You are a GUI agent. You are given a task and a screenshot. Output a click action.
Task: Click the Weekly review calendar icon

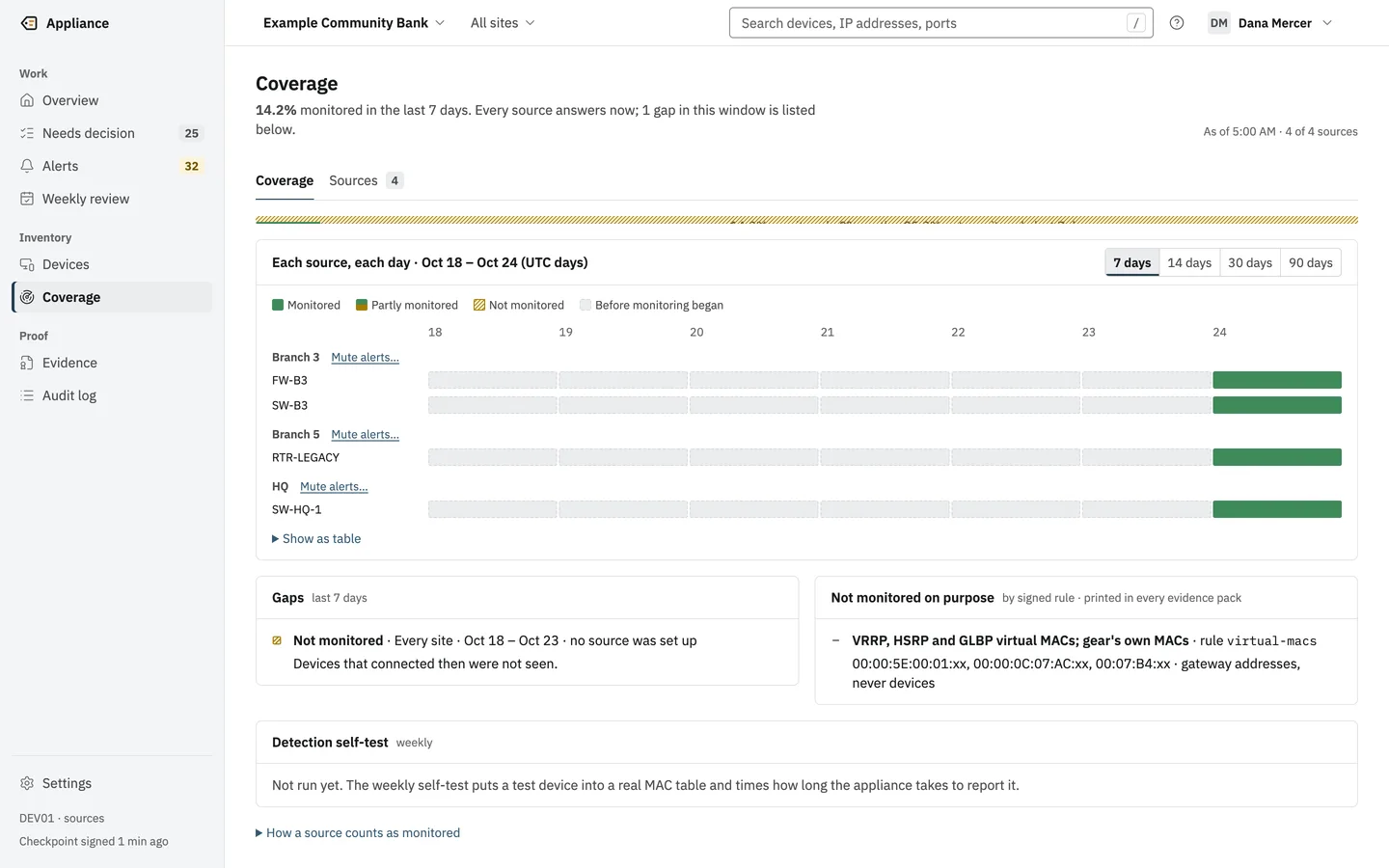point(27,199)
